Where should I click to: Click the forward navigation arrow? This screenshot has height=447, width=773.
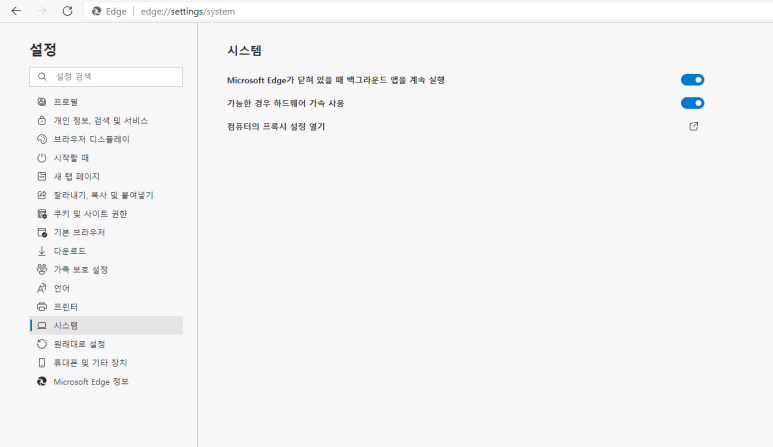[42, 11]
